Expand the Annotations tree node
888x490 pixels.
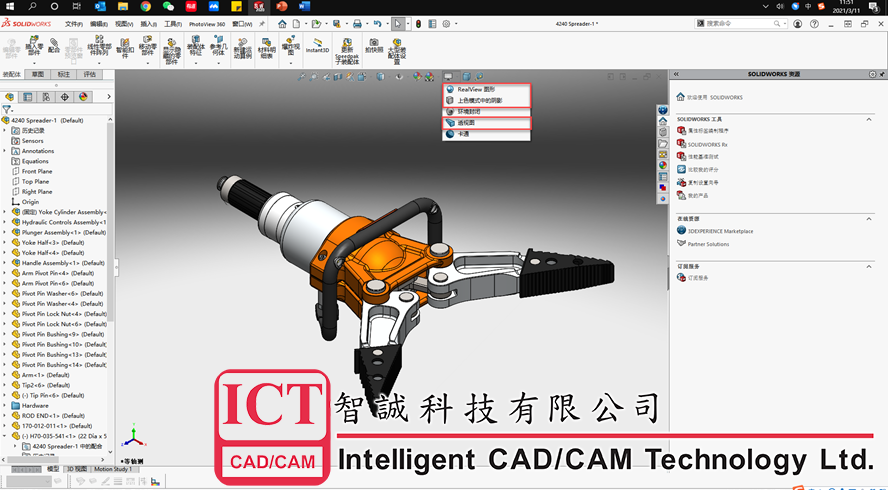5,151
